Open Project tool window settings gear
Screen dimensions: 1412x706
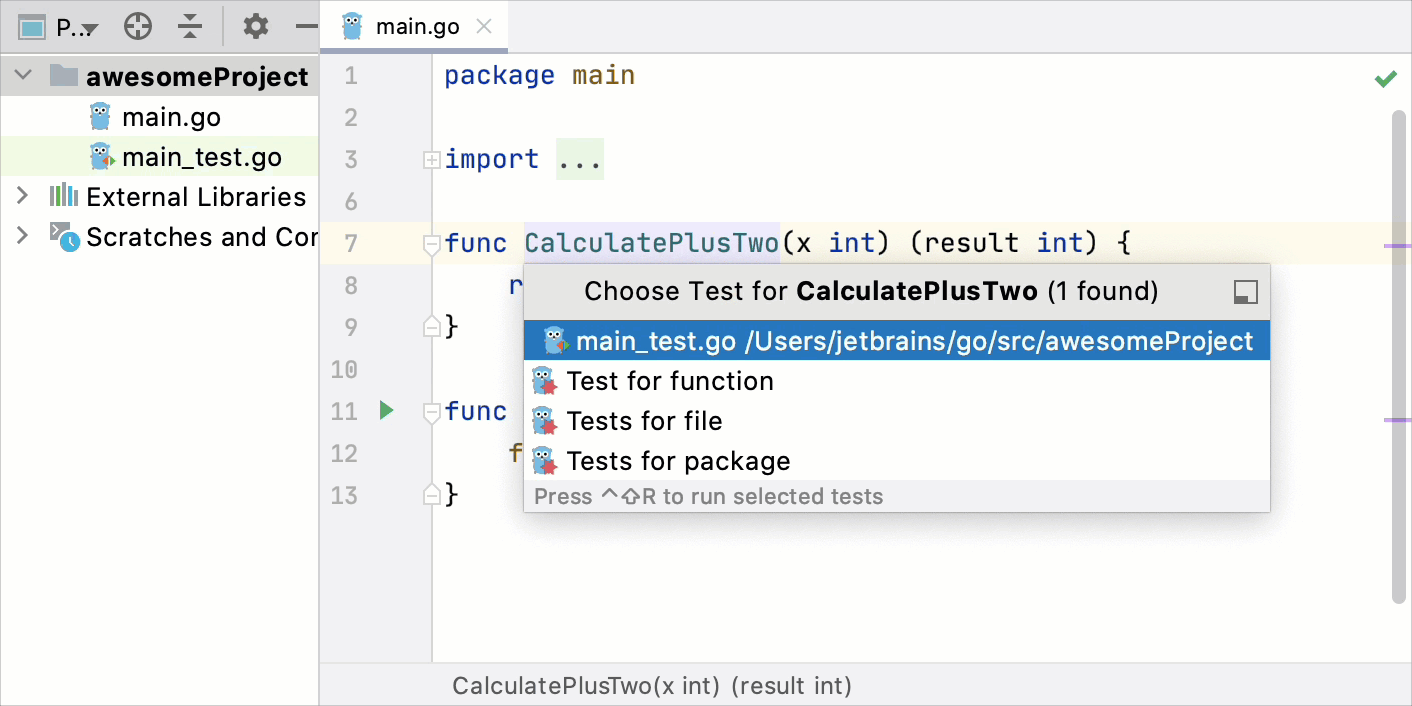click(256, 27)
